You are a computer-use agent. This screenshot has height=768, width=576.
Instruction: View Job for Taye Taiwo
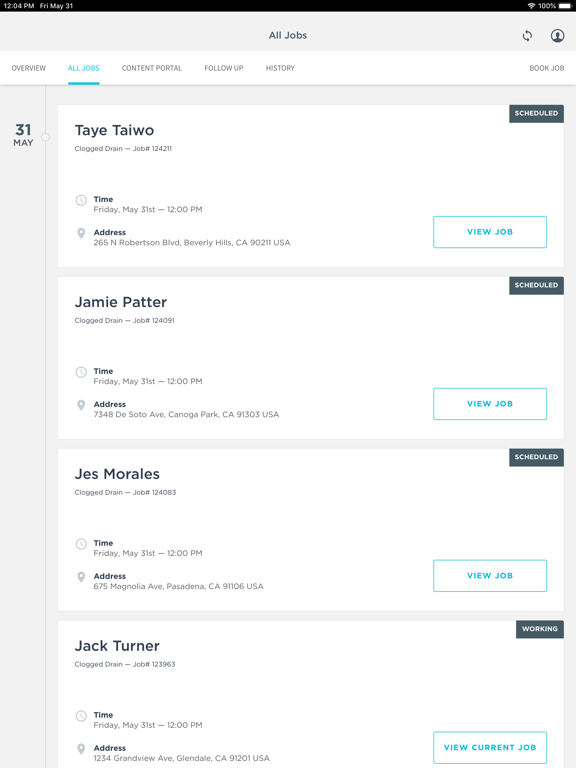(x=490, y=232)
